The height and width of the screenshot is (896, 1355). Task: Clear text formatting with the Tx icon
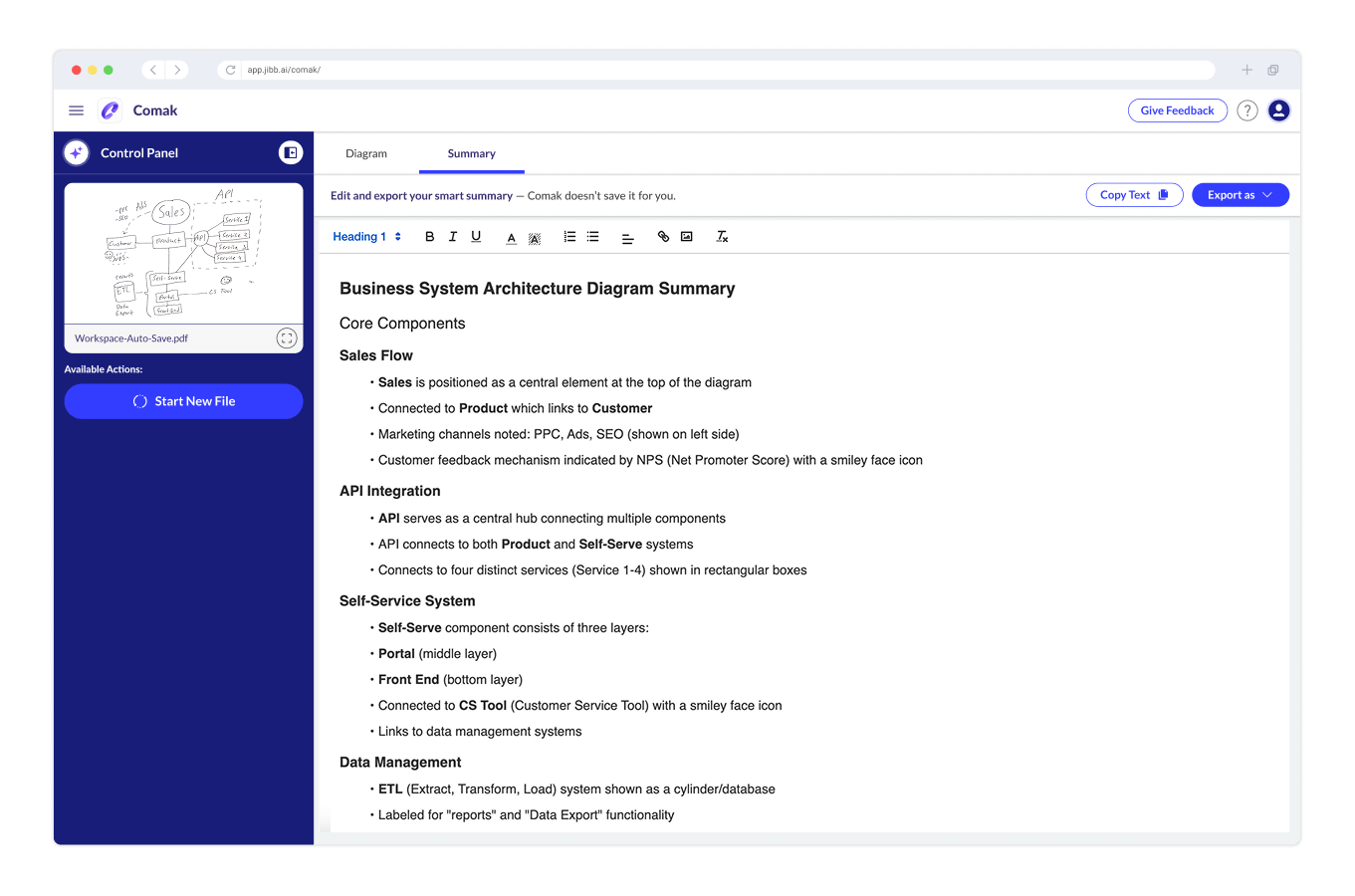click(x=722, y=237)
